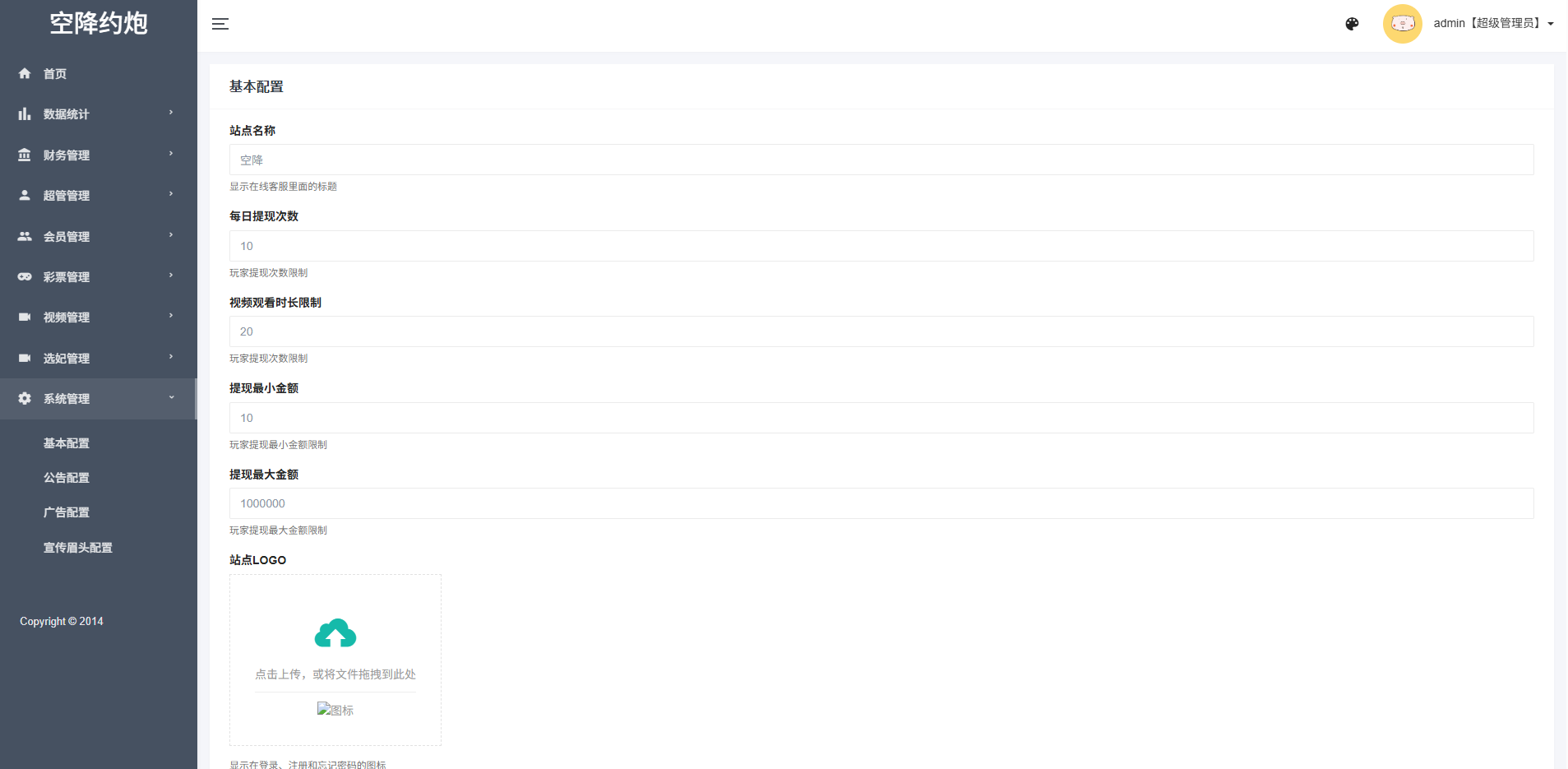Image resolution: width=1568 pixels, height=769 pixels.
Task: Click the 基本配置 submenu link
Action: [67, 443]
